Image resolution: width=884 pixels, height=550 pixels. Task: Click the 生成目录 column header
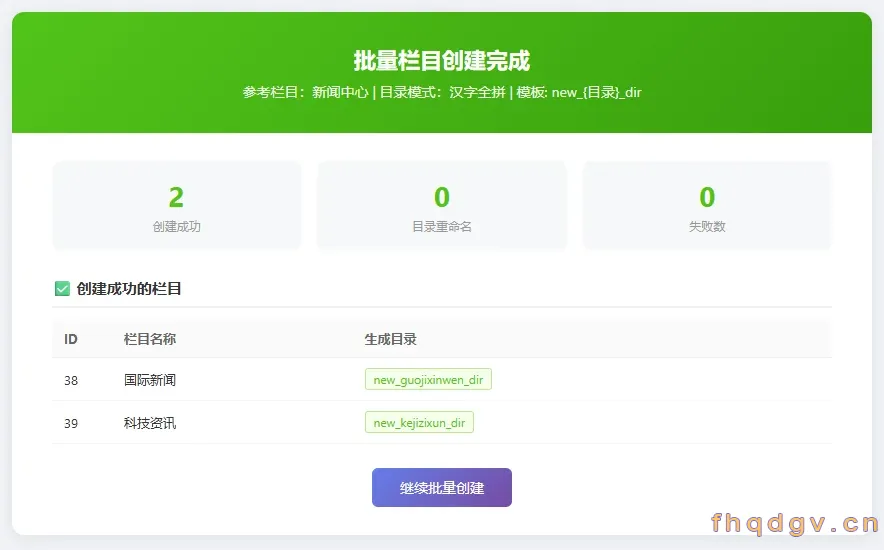391,339
